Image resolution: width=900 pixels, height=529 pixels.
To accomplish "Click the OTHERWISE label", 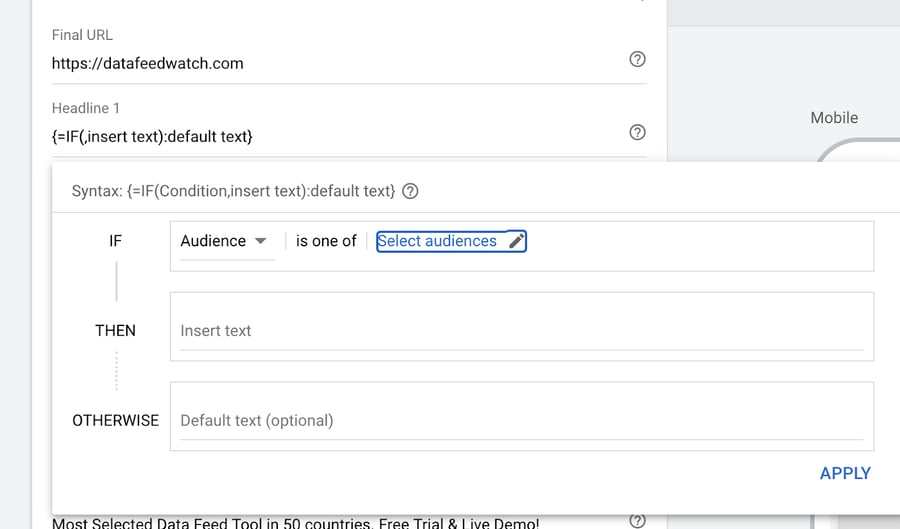I will [x=115, y=421].
